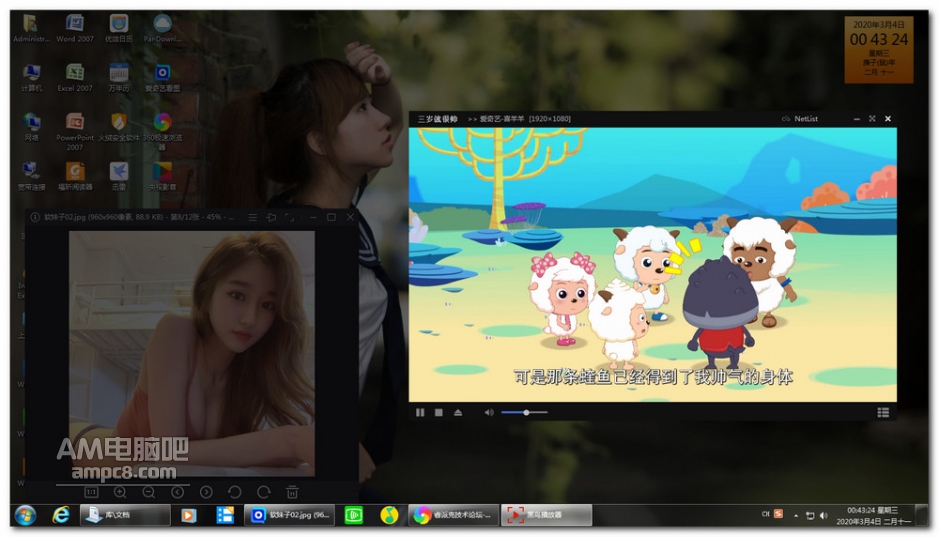Screen dimensions: 939x537
Task: Open 计算机 desktop icon
Action: [x=31, y=77]
